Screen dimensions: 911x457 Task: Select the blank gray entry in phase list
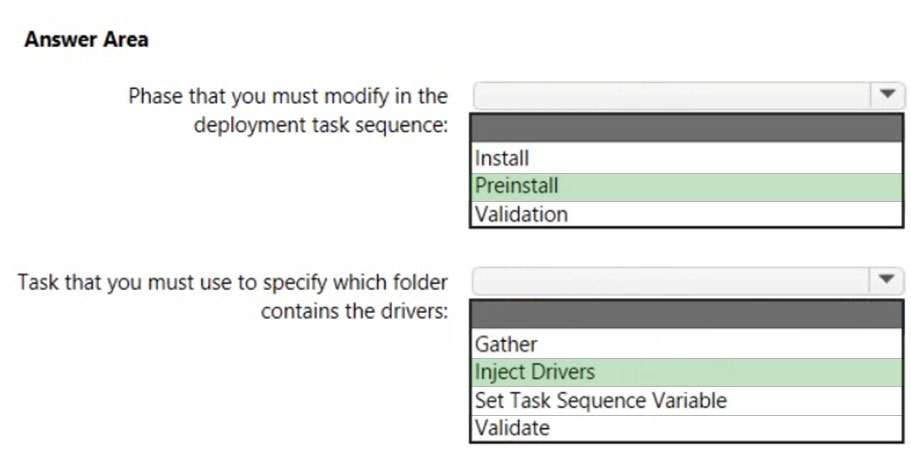click(x=687, y=128)
